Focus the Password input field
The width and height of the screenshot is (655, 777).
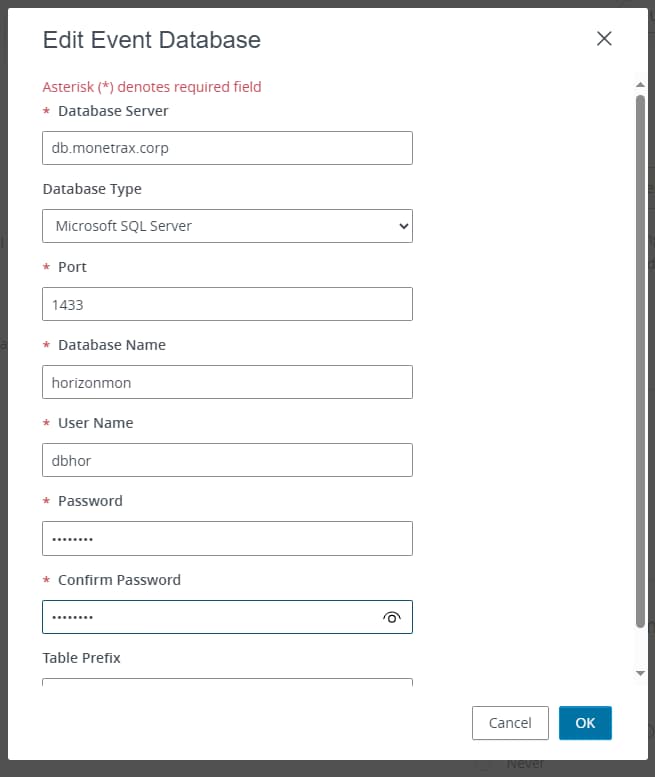click(227, 538)
